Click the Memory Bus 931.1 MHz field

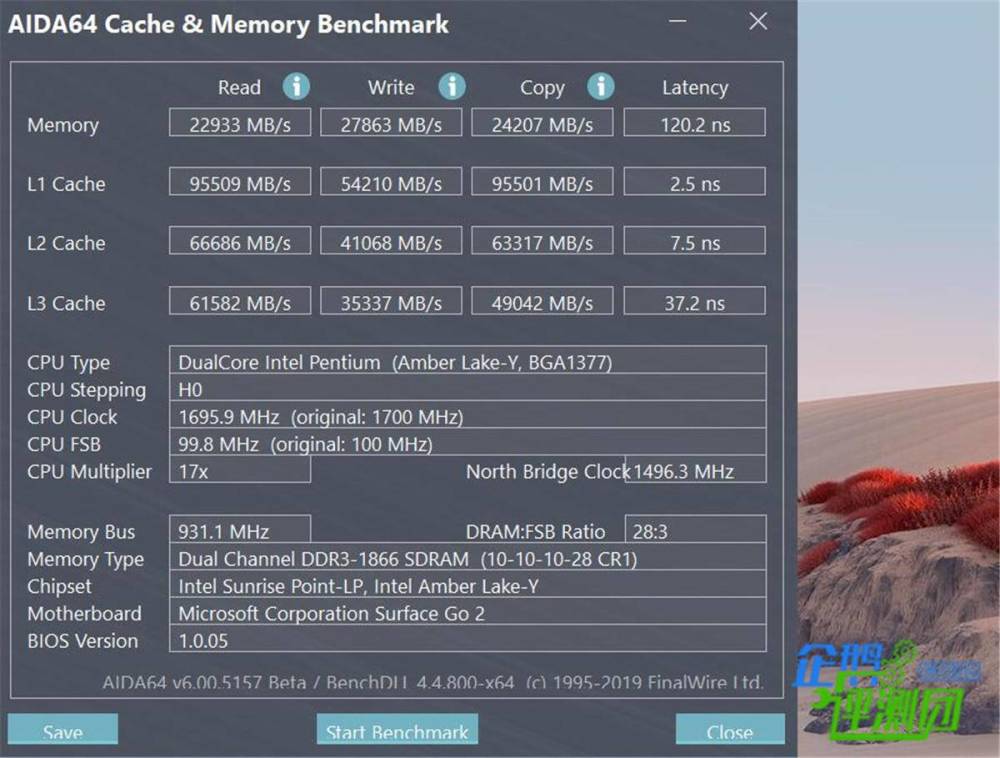(240, 530)
